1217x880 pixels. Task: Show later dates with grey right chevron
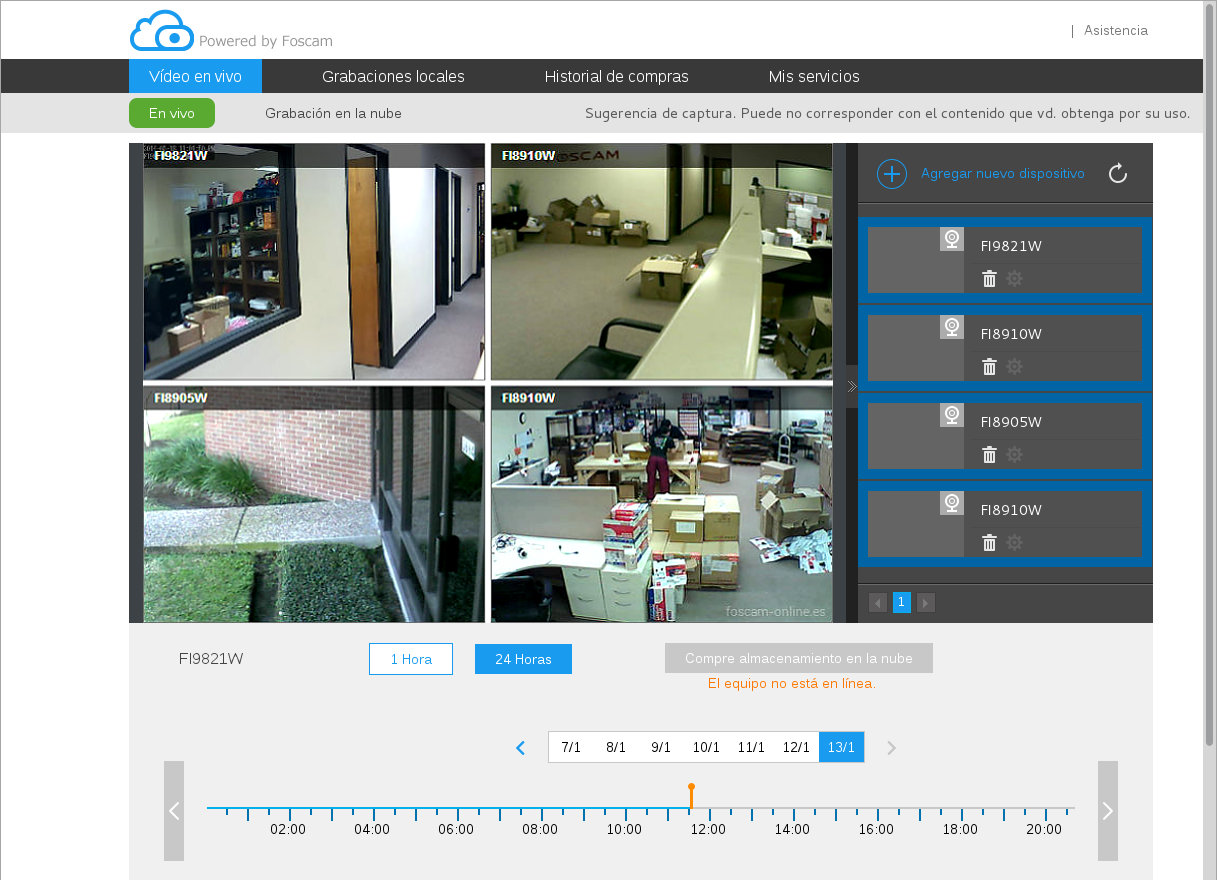(x=892, y=748)
